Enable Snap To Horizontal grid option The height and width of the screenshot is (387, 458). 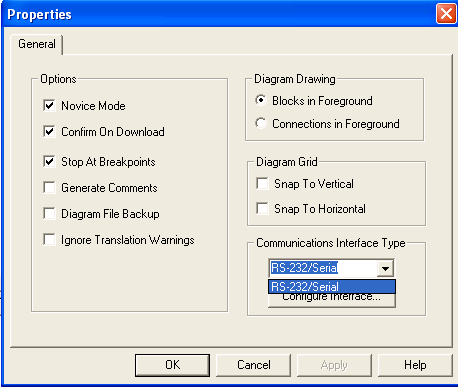click(x=262, y=209)
